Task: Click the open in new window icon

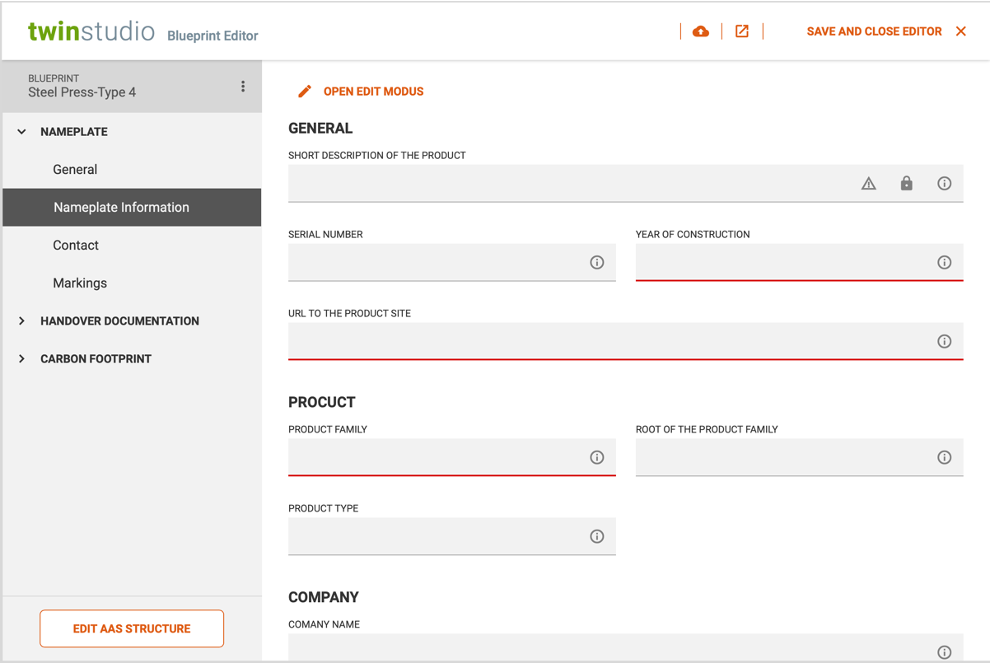Action: (742, 31)
